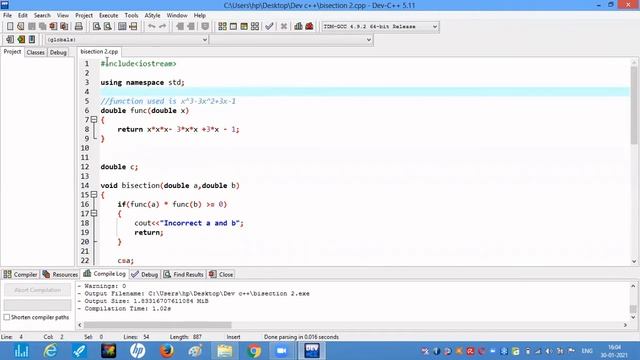Viewport: 640px width, 360px height.
Task: Click the Close file toolbar icon
Action: pos(53,27)
